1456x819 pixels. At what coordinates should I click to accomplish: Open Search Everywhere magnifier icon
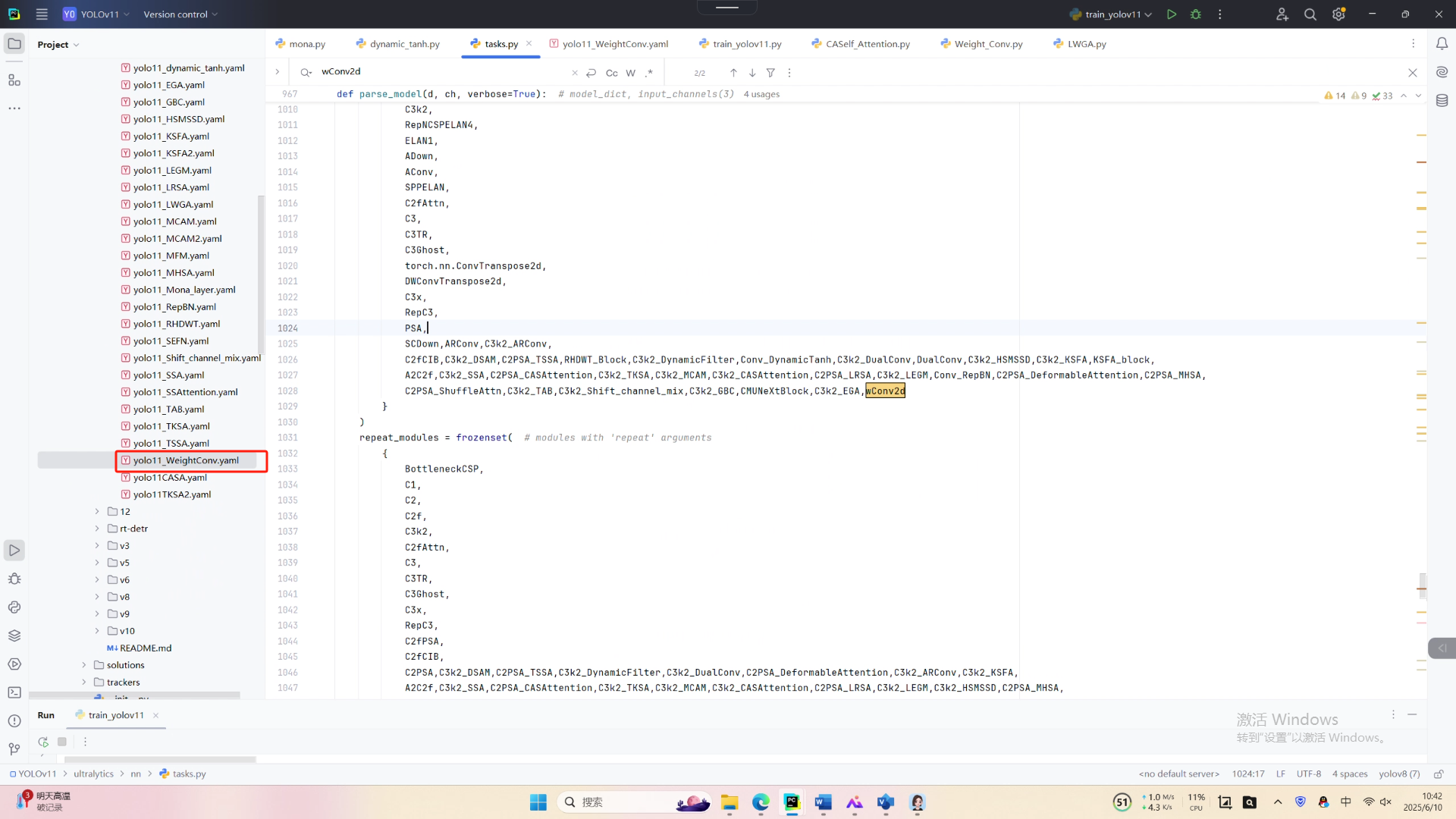tap(1310, 14)
